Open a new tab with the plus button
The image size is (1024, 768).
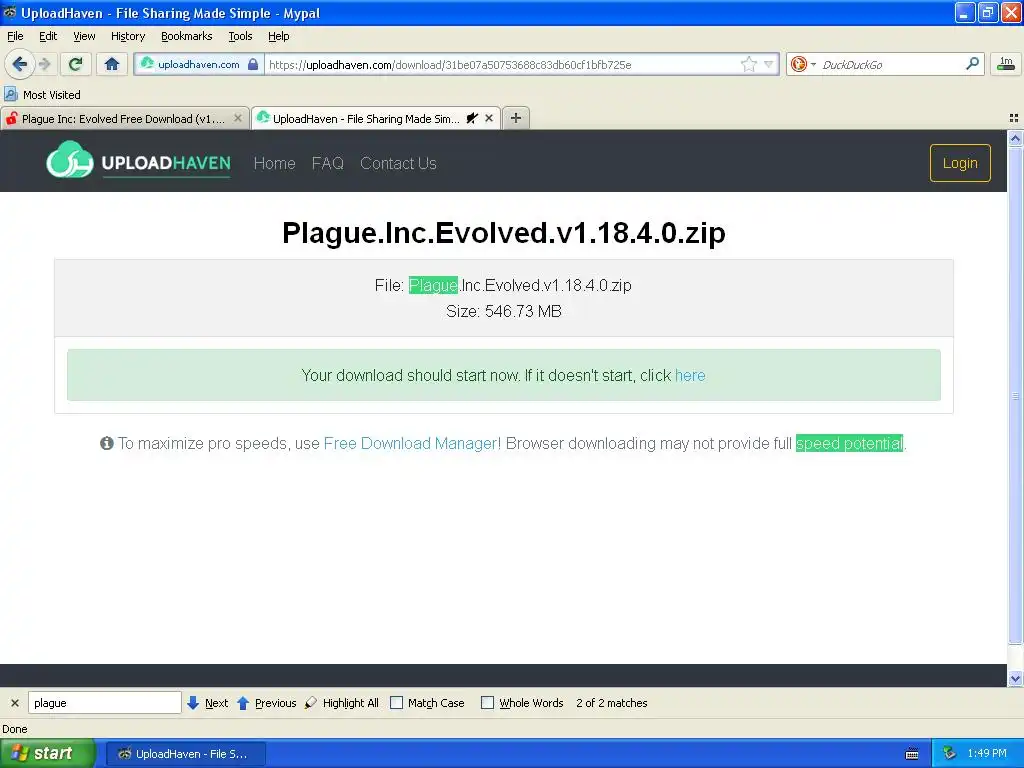(x=516, y=118)
